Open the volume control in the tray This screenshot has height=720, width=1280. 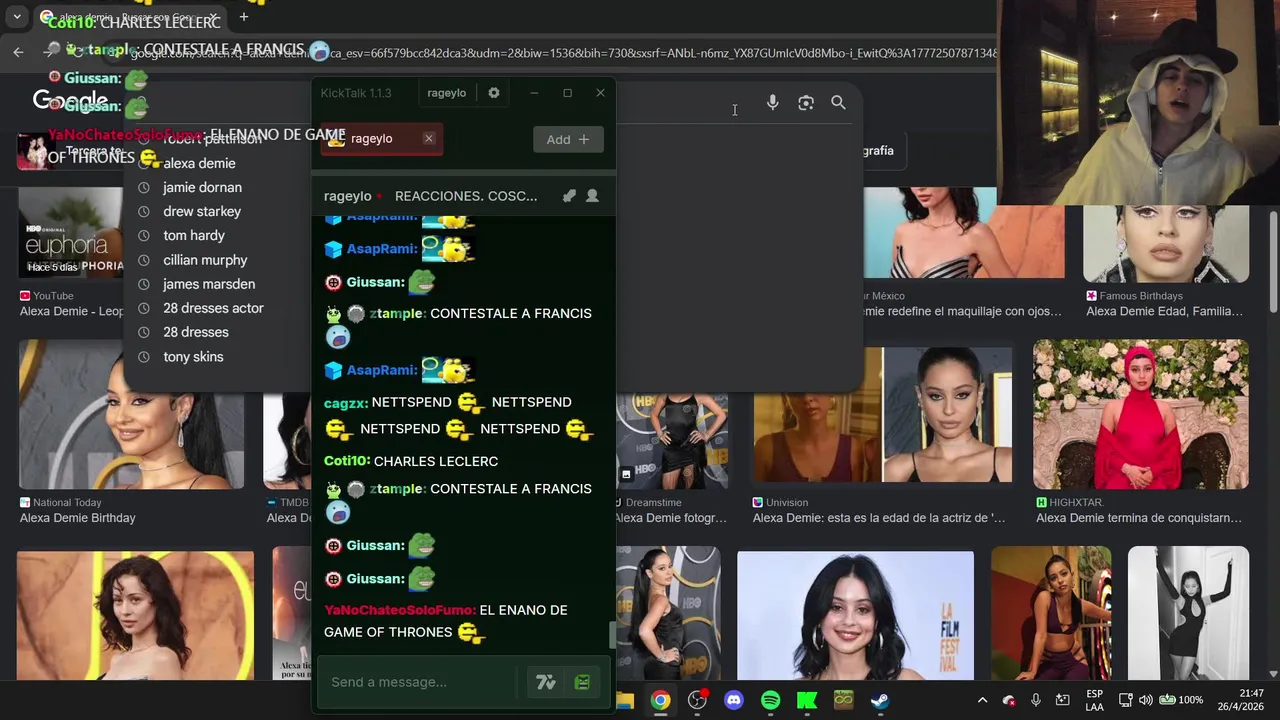(x=1145, y=700)
